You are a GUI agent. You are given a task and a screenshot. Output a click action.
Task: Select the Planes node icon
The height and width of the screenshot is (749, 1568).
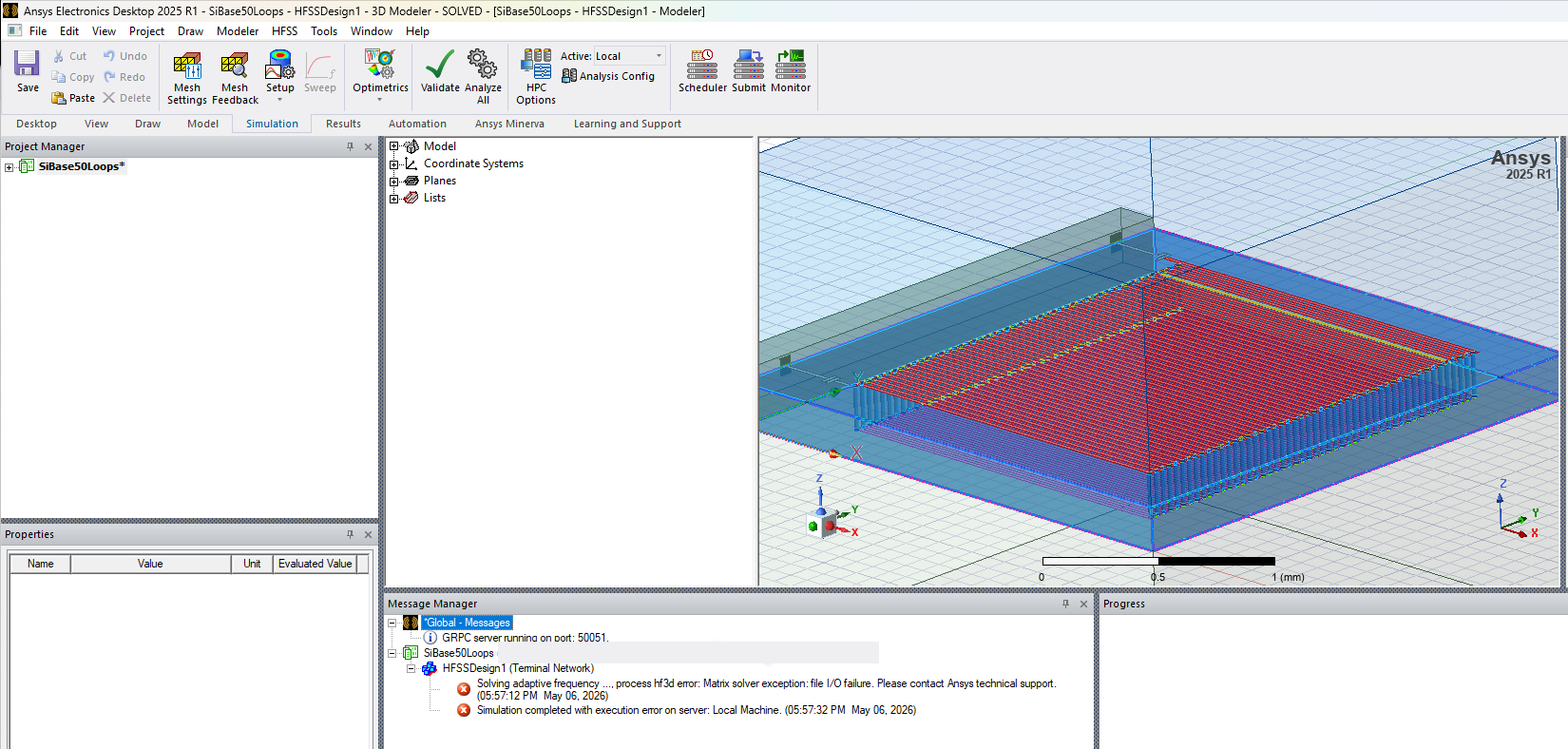411,181
